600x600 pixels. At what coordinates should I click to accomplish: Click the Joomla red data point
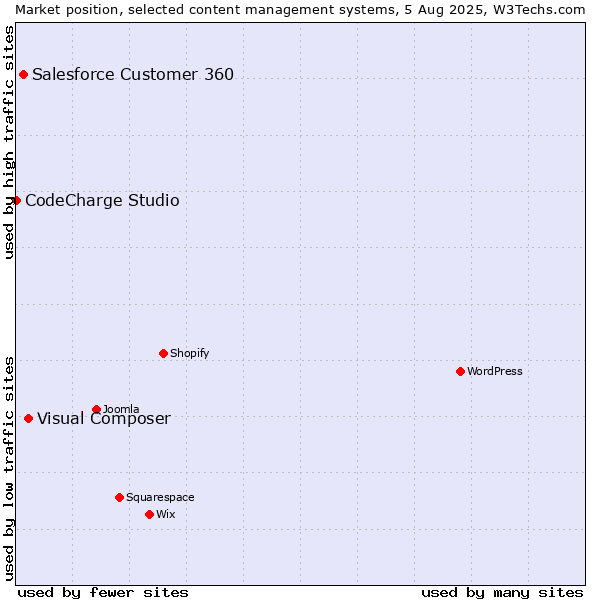(96, 409)
